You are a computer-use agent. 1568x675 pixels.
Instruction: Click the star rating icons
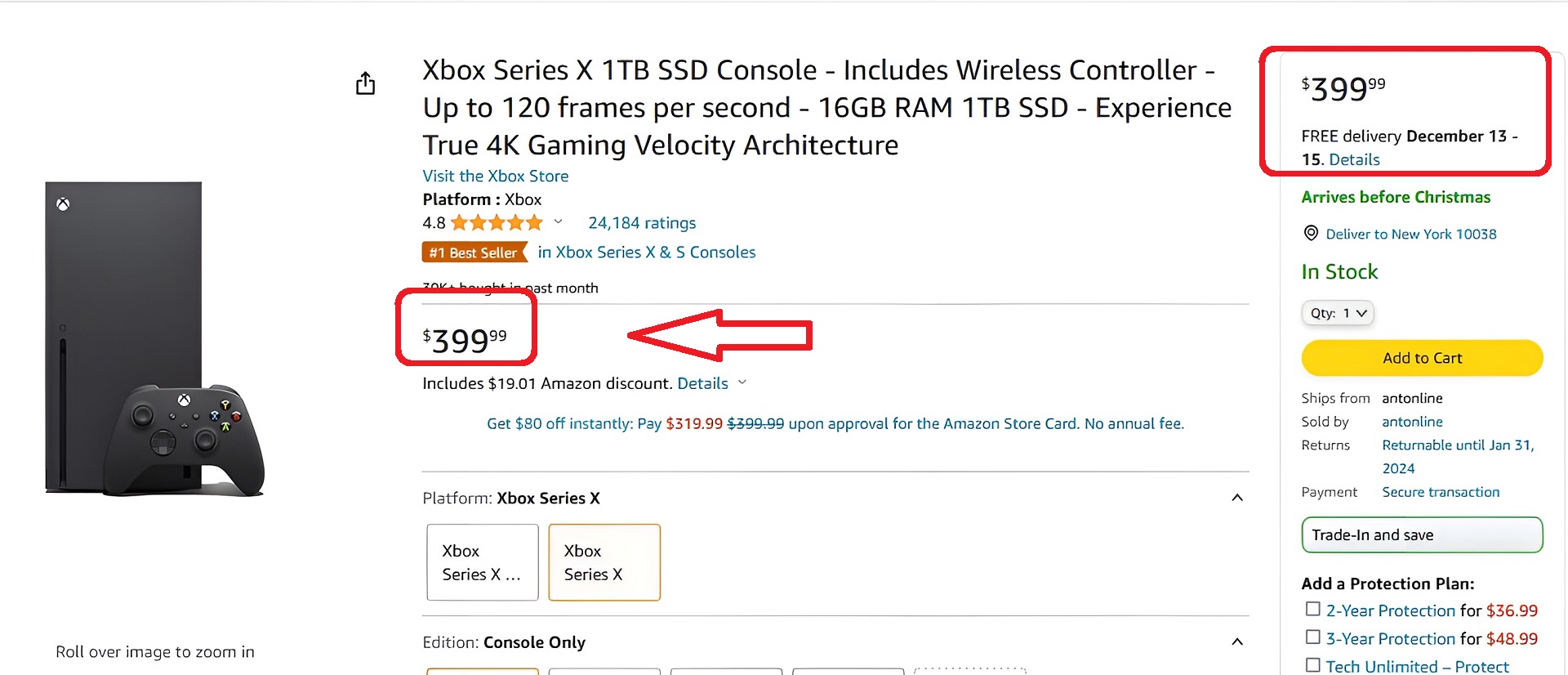[x=496, y=222]
